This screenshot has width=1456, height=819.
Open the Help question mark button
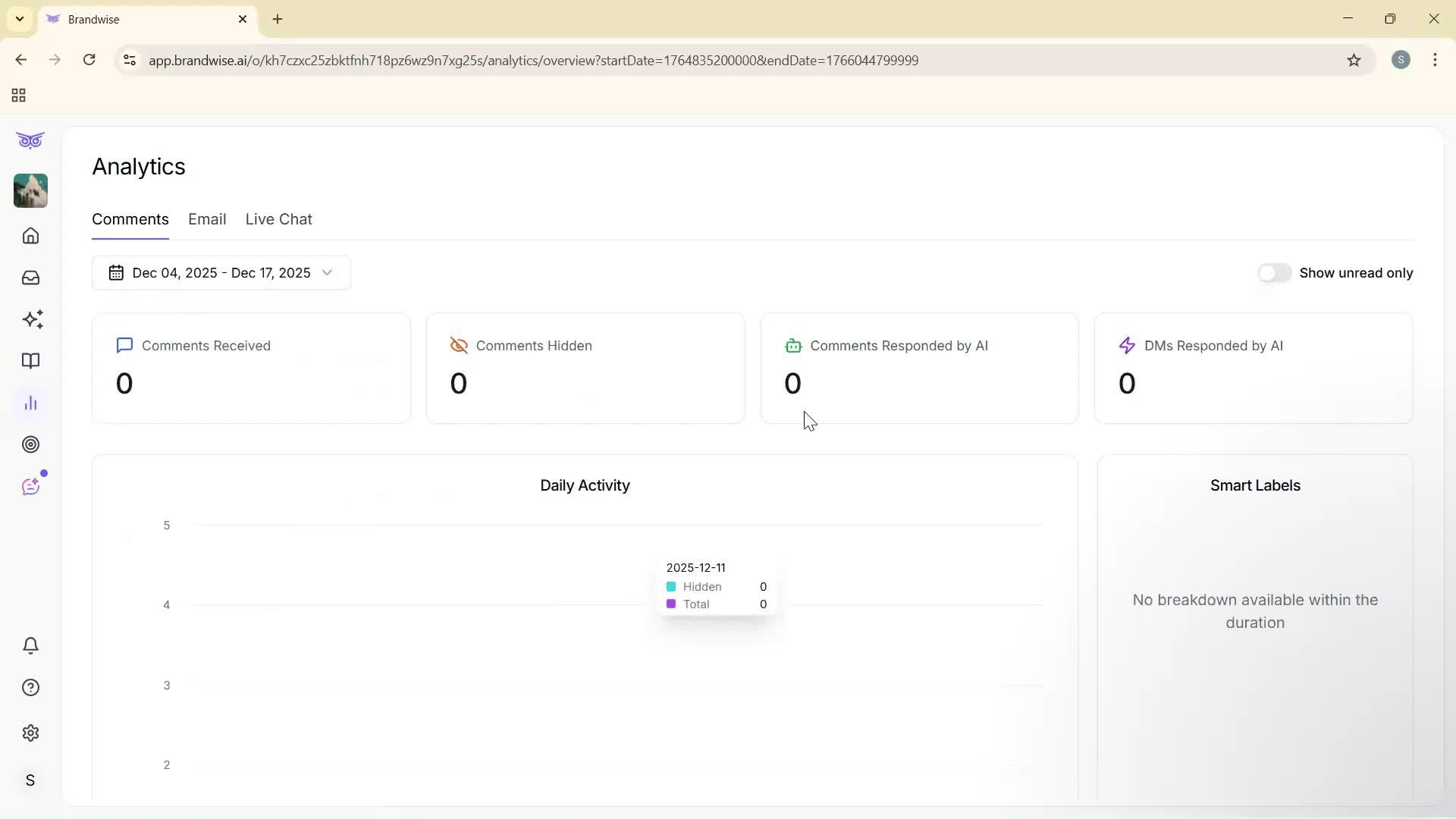click(30, 687)
